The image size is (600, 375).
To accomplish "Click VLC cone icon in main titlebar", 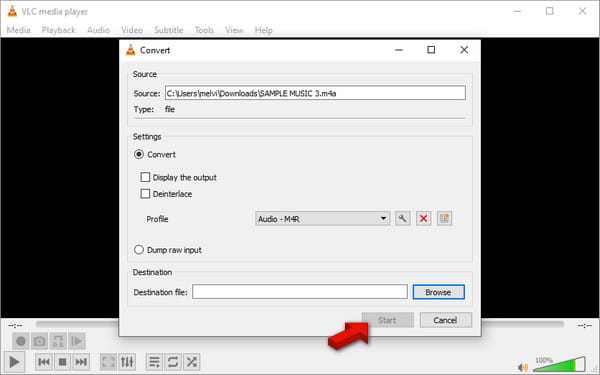I will [x=12, y=11].
